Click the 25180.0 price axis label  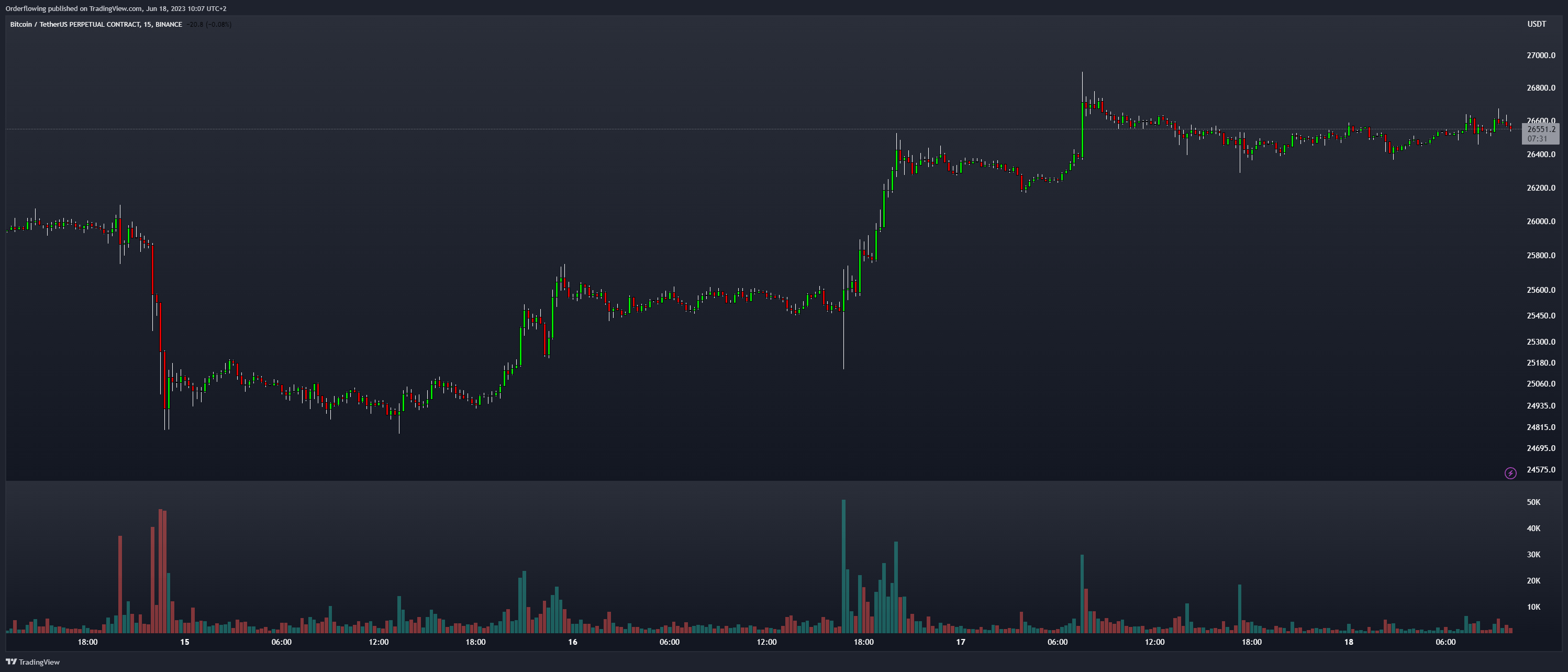click(1541, 363)
